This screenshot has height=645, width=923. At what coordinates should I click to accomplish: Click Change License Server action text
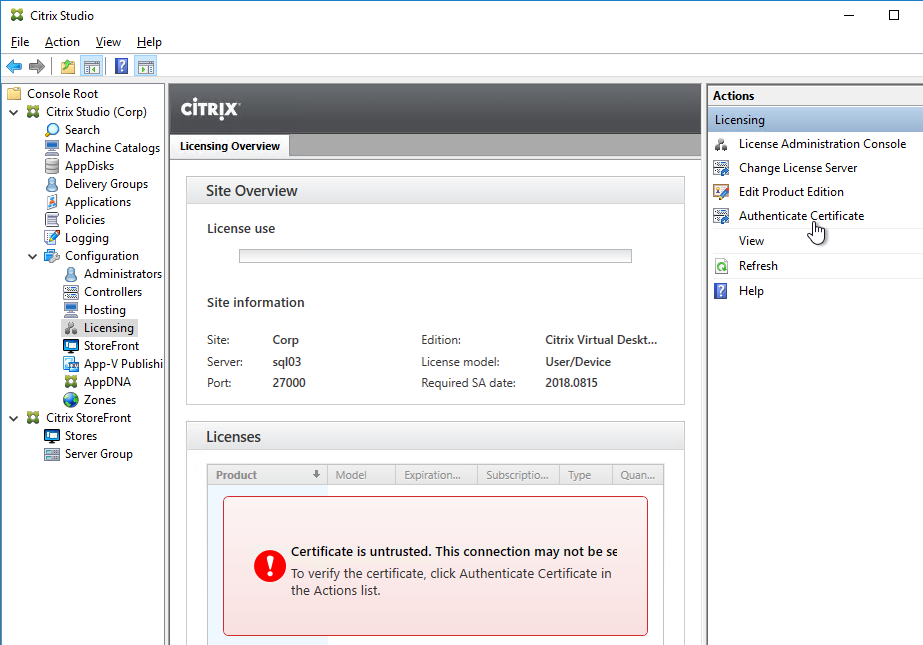coord(798,168)
